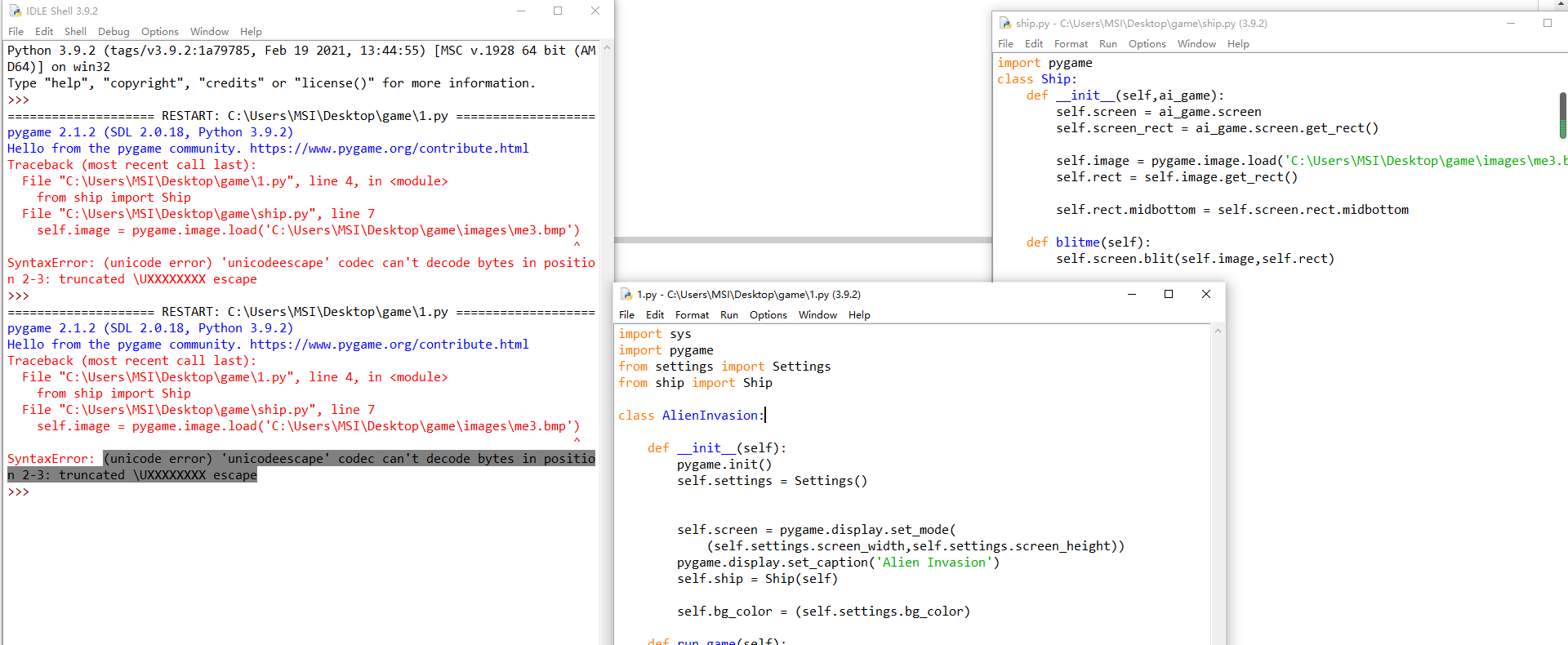This screenshot has width=1568, height=645.
Task: Click 'def blitme(self):' in ship.py
Action: click(1089, 242)
